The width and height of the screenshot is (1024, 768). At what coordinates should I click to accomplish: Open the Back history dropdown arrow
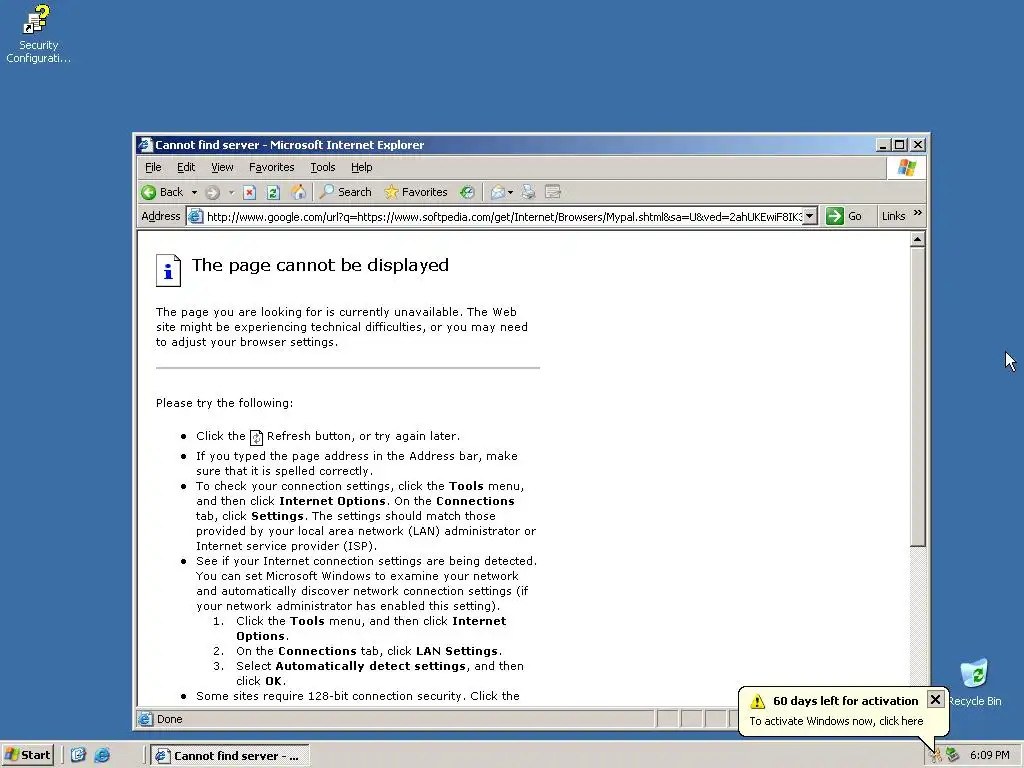click(x=194, y=192)
